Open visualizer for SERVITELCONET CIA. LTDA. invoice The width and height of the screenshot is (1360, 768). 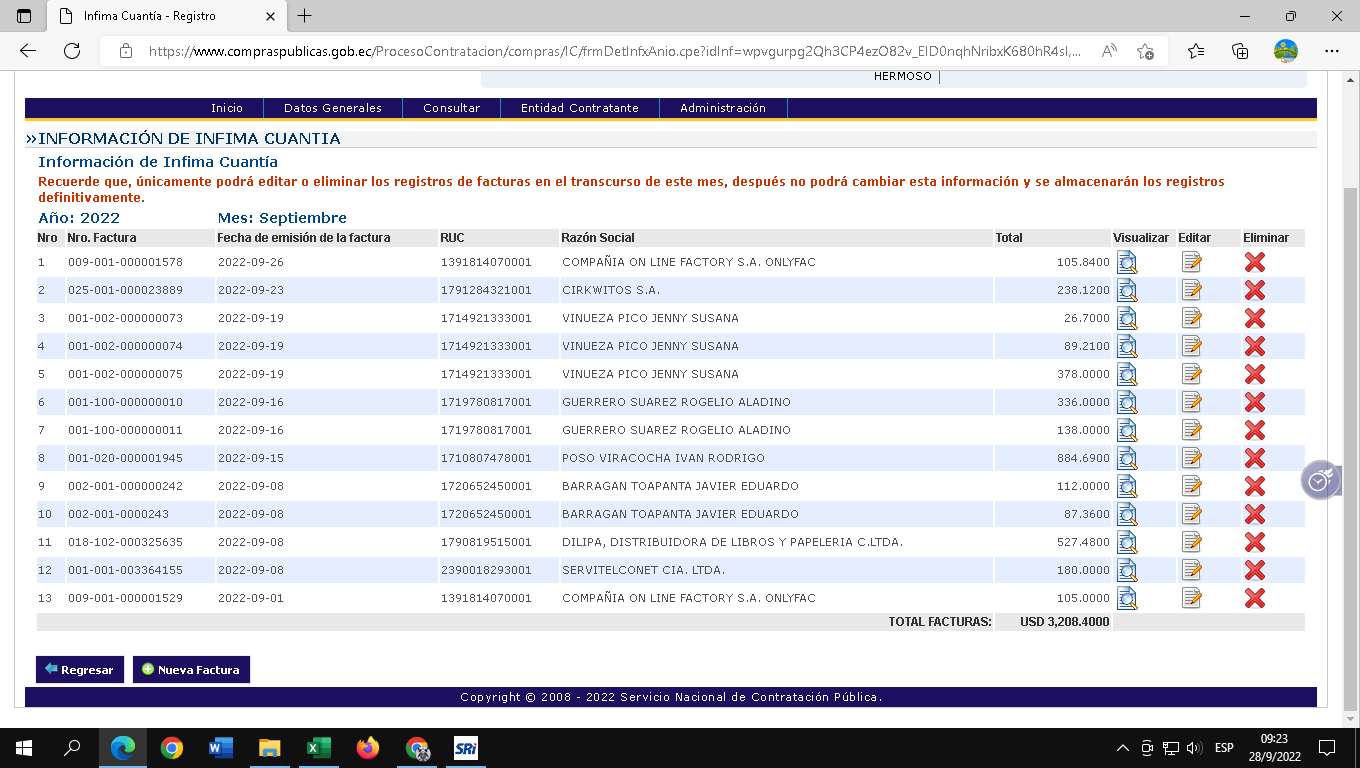pos(1127,570)
